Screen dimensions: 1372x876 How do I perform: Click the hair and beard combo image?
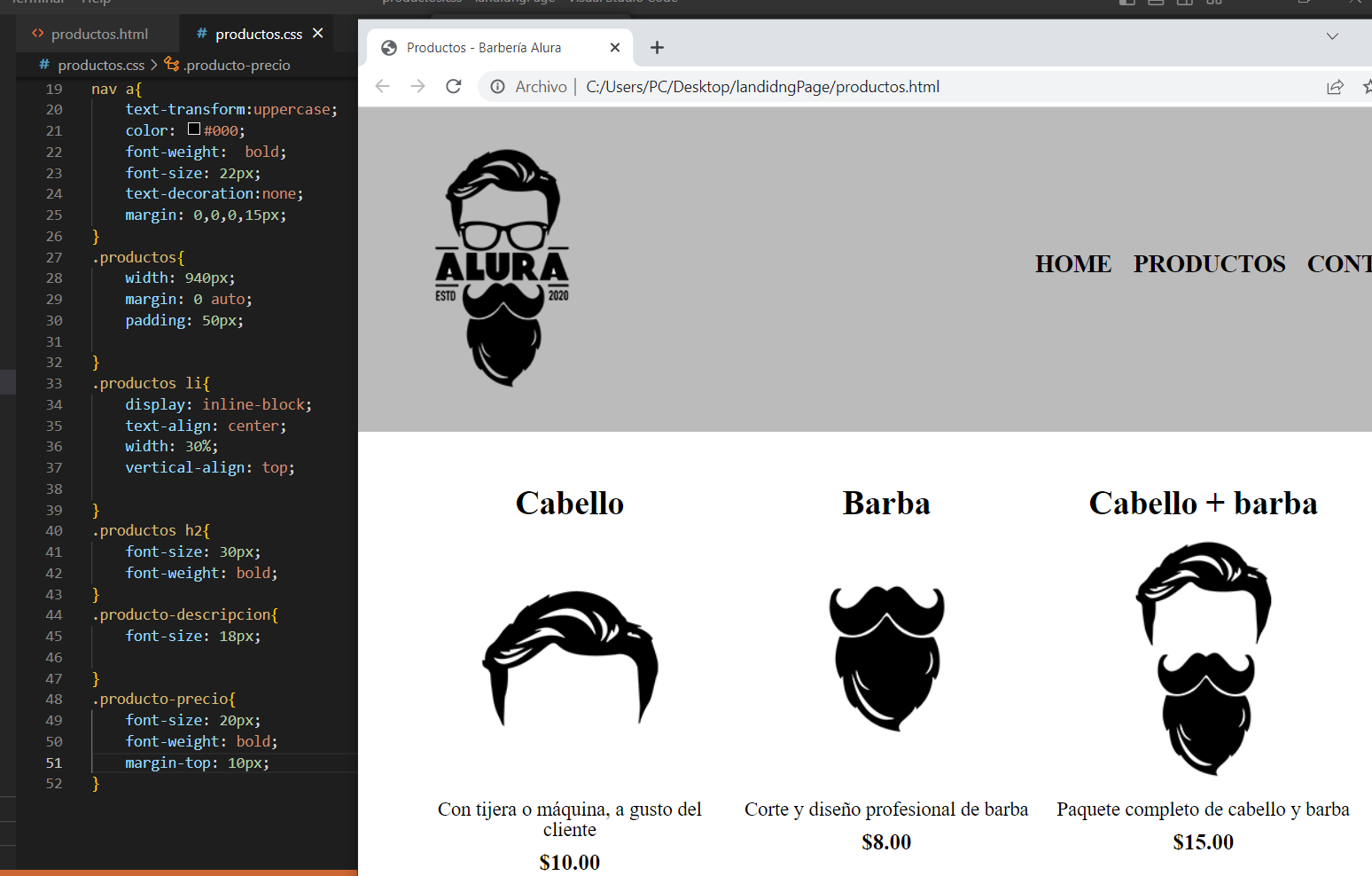point(1204,659)
